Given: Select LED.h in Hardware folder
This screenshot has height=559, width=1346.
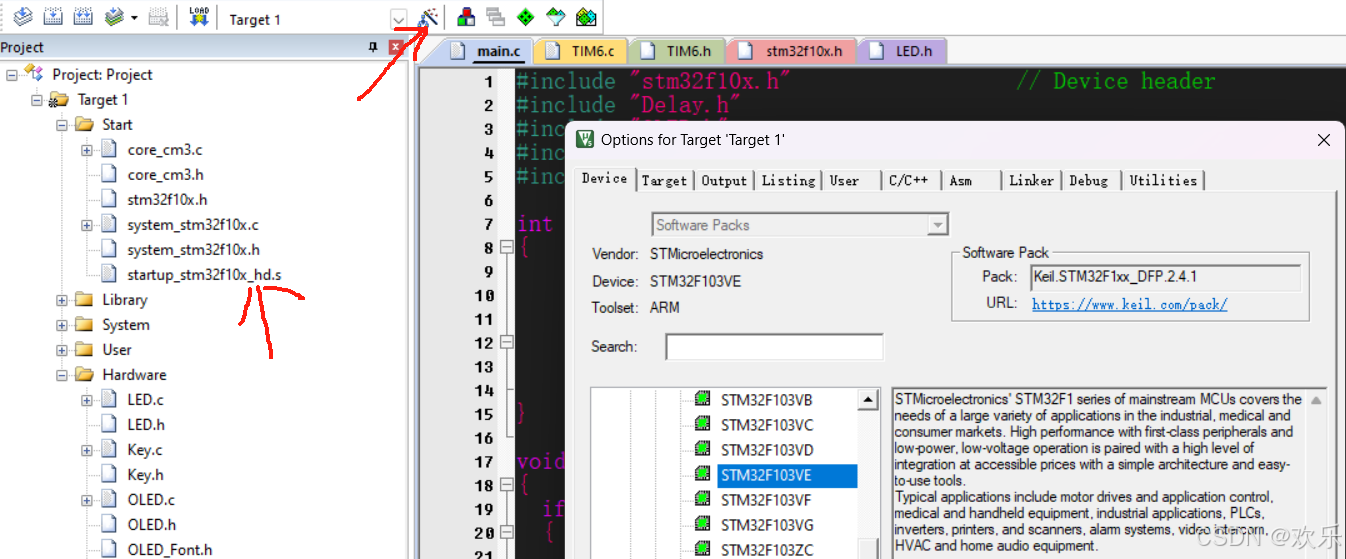Looking at the screenshot, I should (x=146, y=424).
